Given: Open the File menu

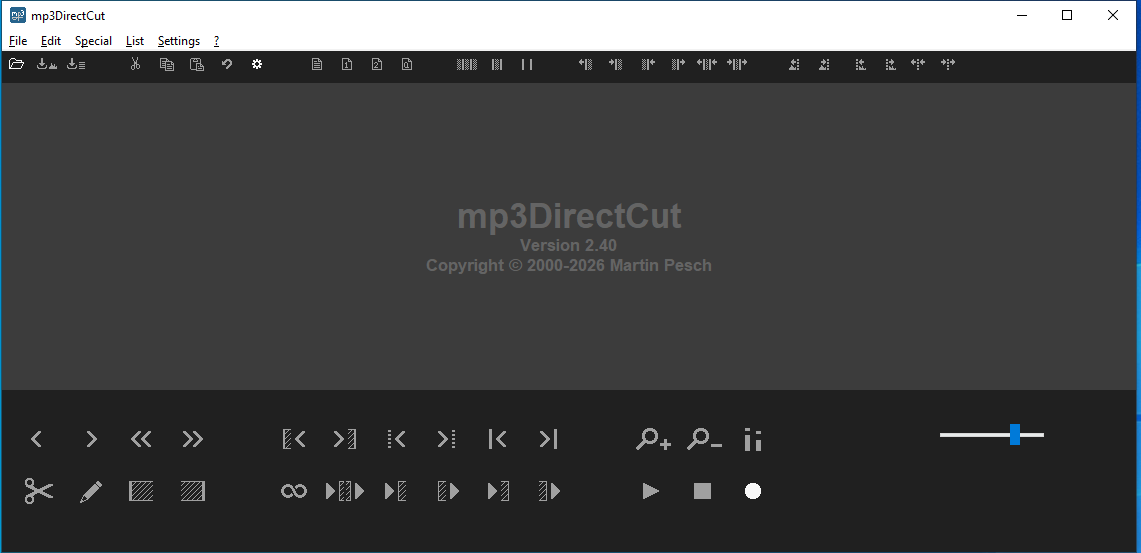Looking at the screenshot, I should [17, 41].
